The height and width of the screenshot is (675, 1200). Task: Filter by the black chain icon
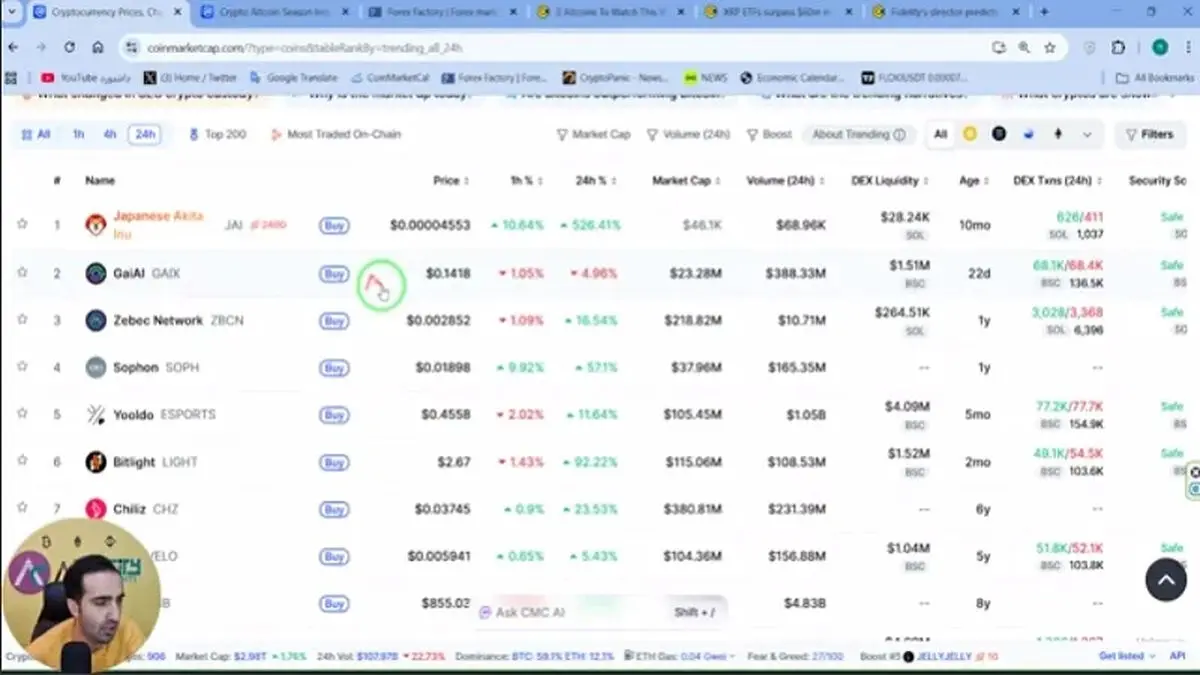pyautogui.click(x=999, y=134)
